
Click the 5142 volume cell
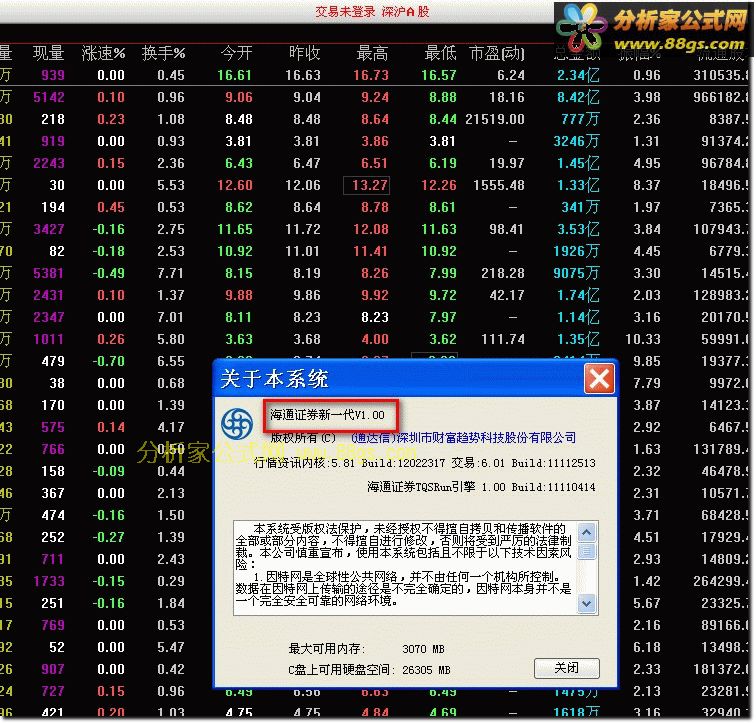49,97
